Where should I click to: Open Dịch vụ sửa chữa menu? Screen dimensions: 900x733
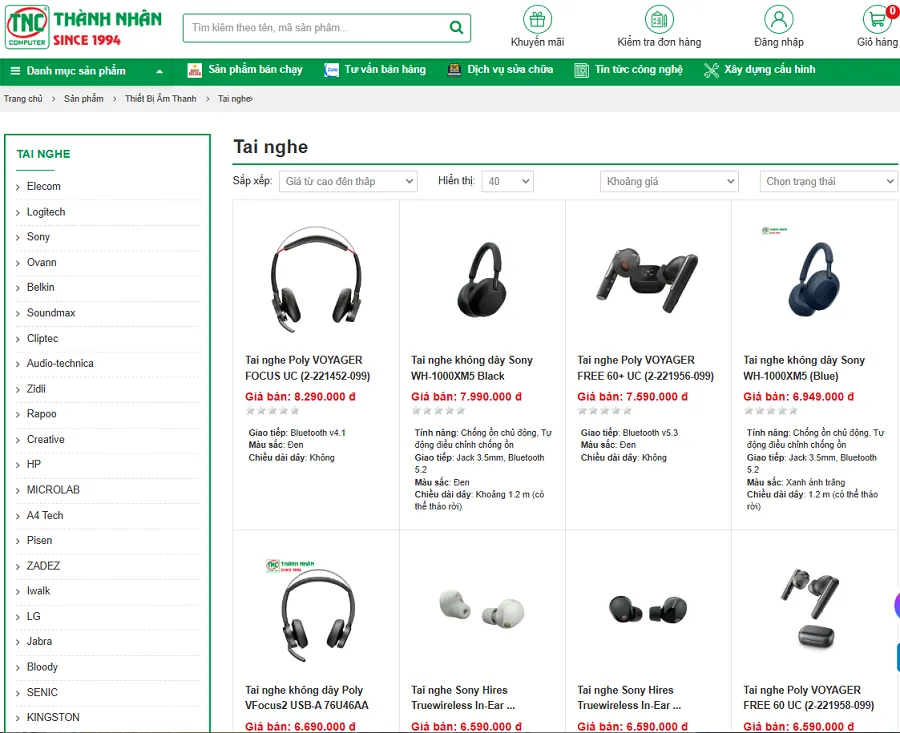510,69
